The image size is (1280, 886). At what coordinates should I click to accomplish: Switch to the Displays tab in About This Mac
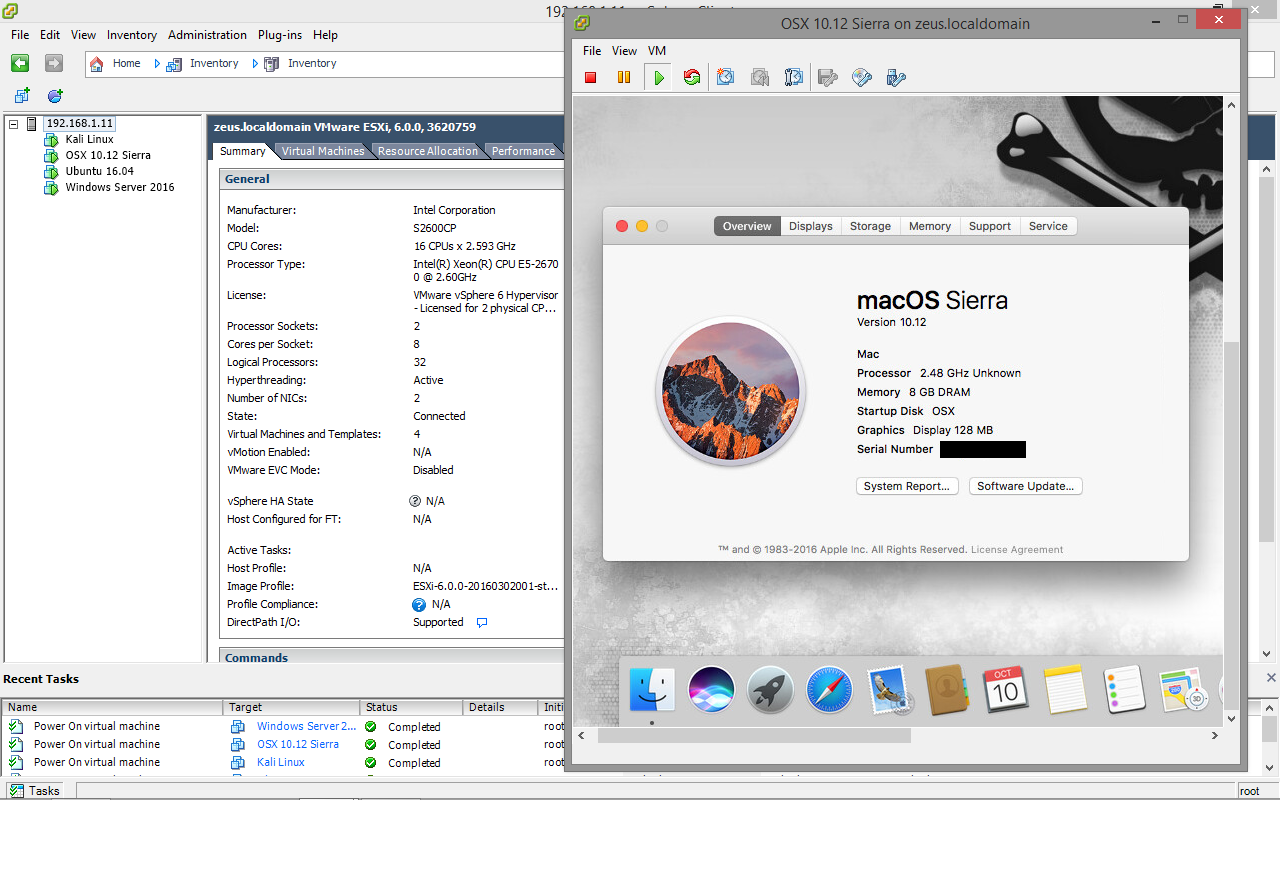810,226
